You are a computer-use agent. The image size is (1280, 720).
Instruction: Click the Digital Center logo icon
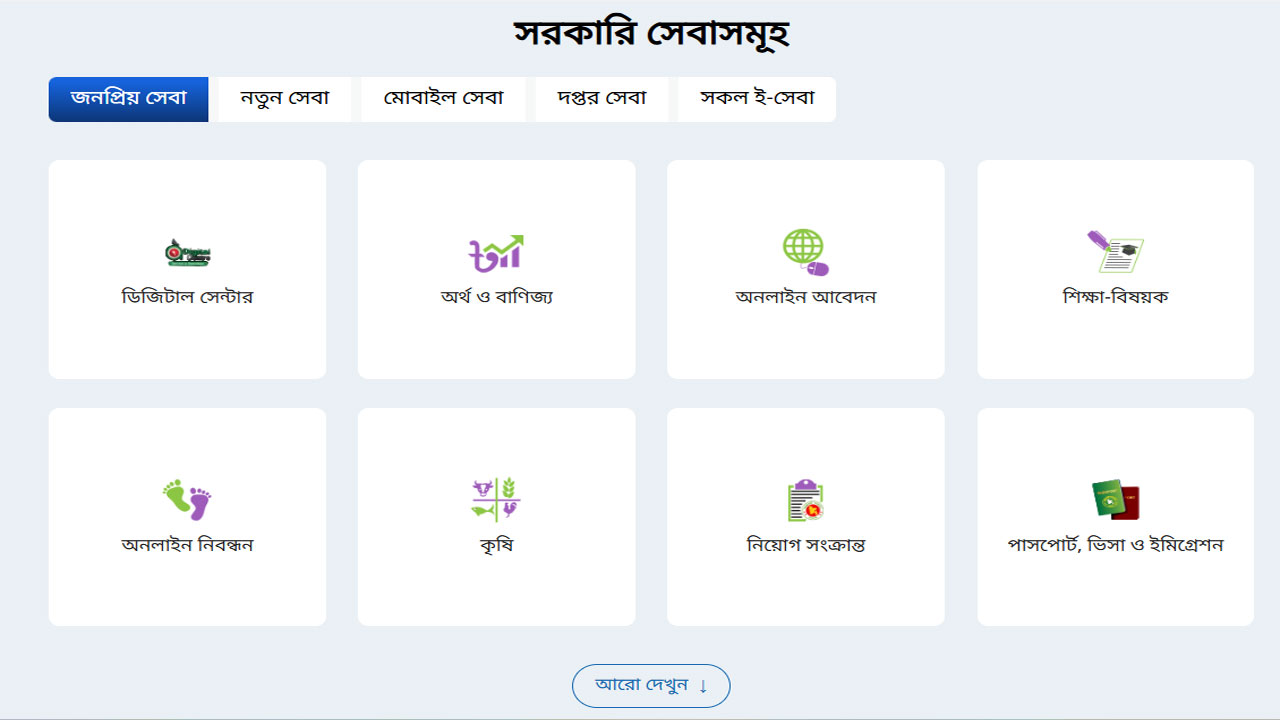pos(187,253)
